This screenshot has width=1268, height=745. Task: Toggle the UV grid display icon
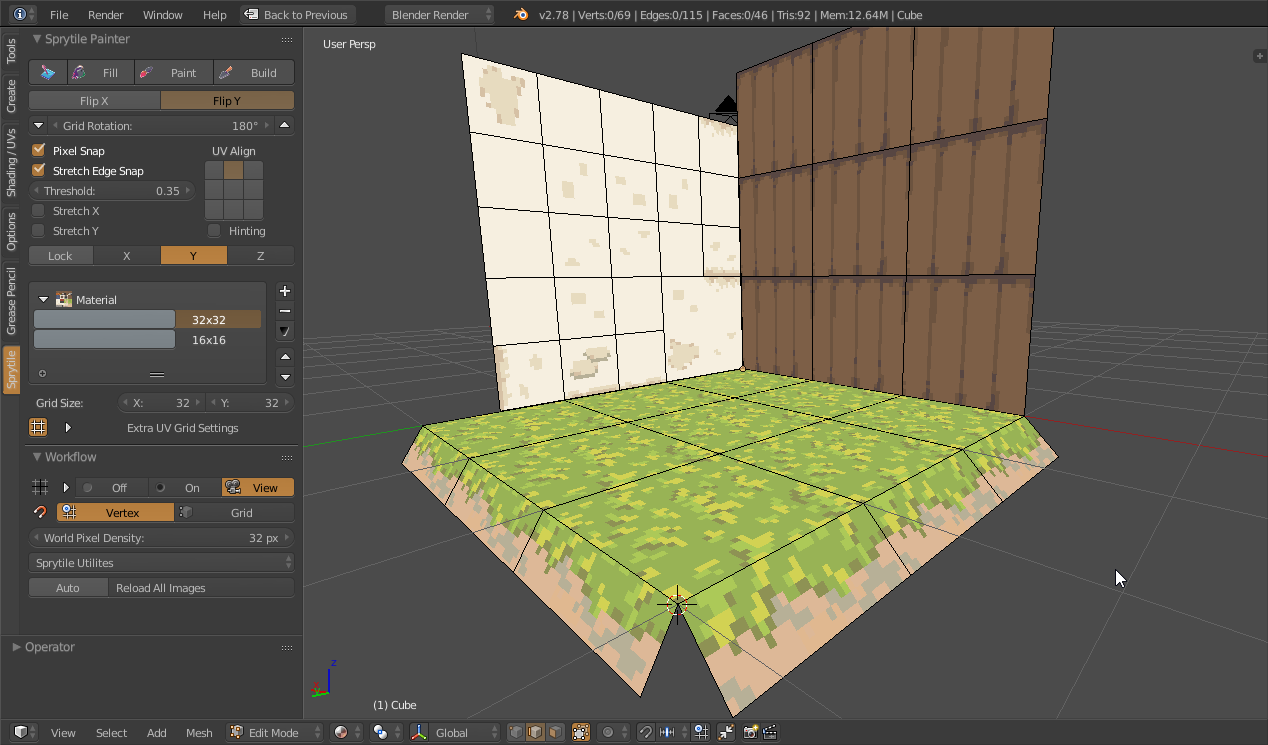coord(38,427)
